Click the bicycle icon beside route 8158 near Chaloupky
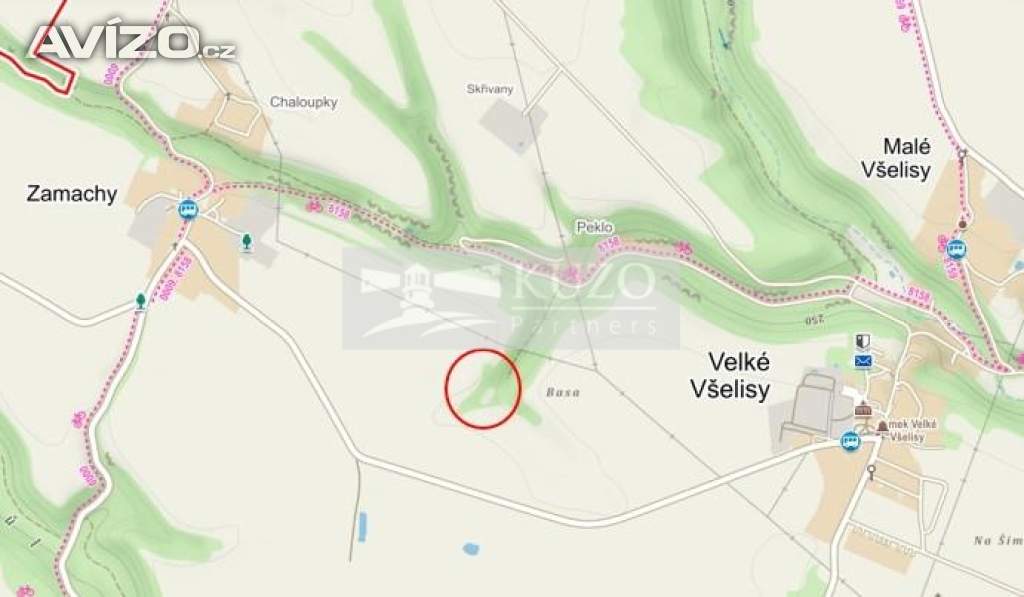1024x597 pixels. click(313, 206)
